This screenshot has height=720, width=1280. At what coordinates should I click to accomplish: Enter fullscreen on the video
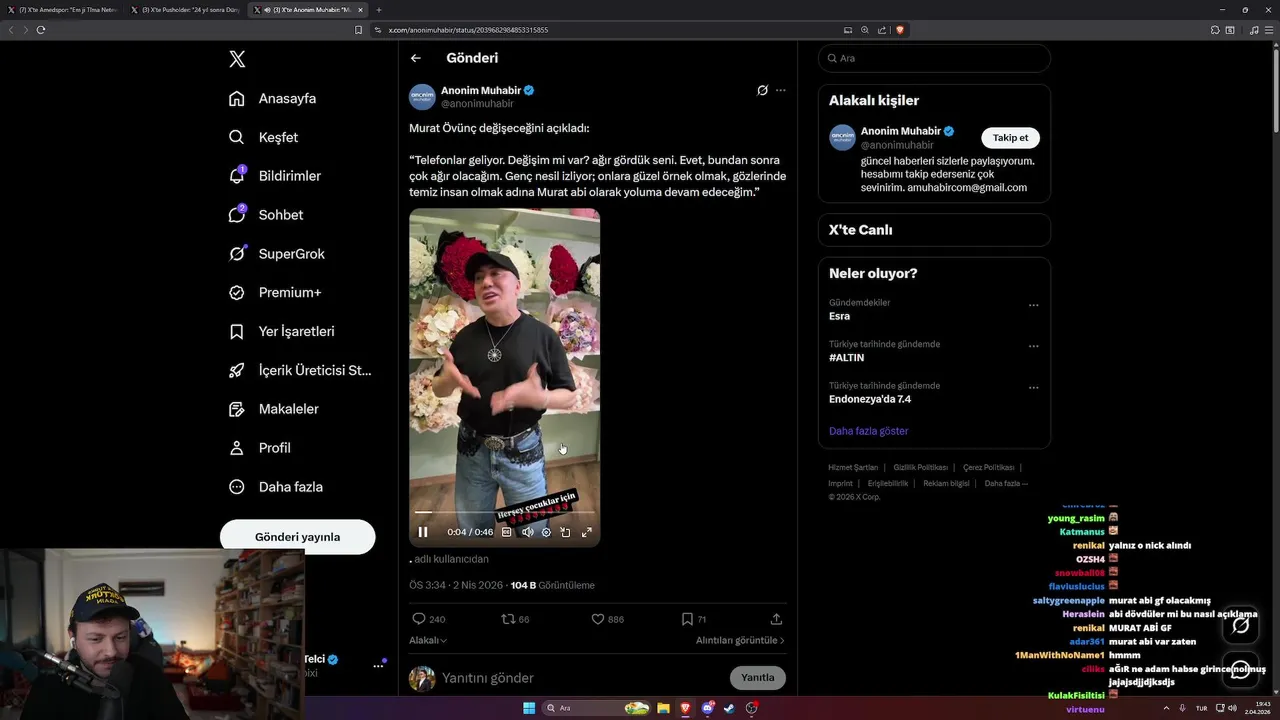(587, 532)
